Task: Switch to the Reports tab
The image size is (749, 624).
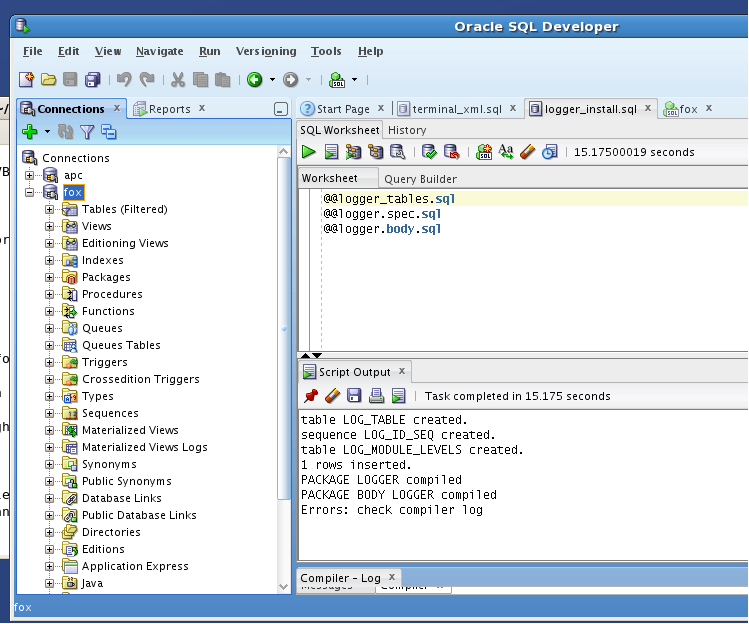Action: (170, 109)
